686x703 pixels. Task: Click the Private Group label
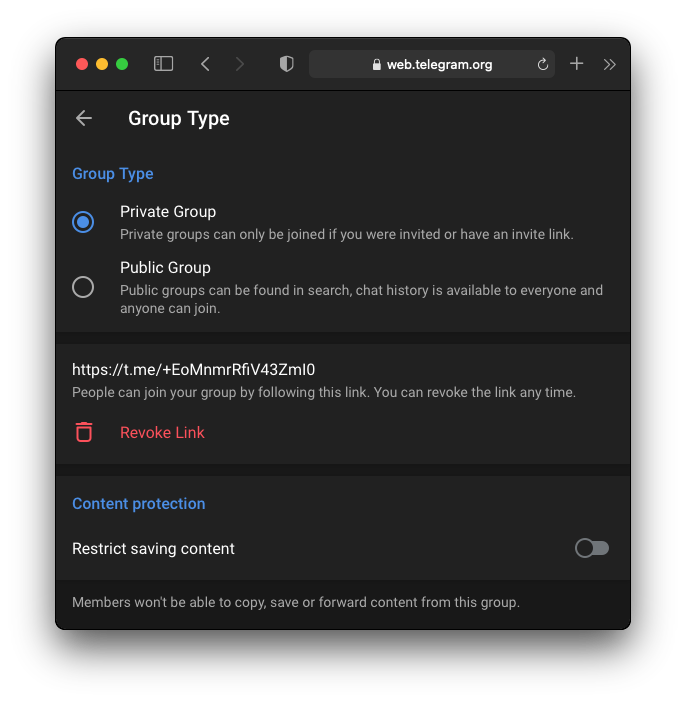(168, 212)
